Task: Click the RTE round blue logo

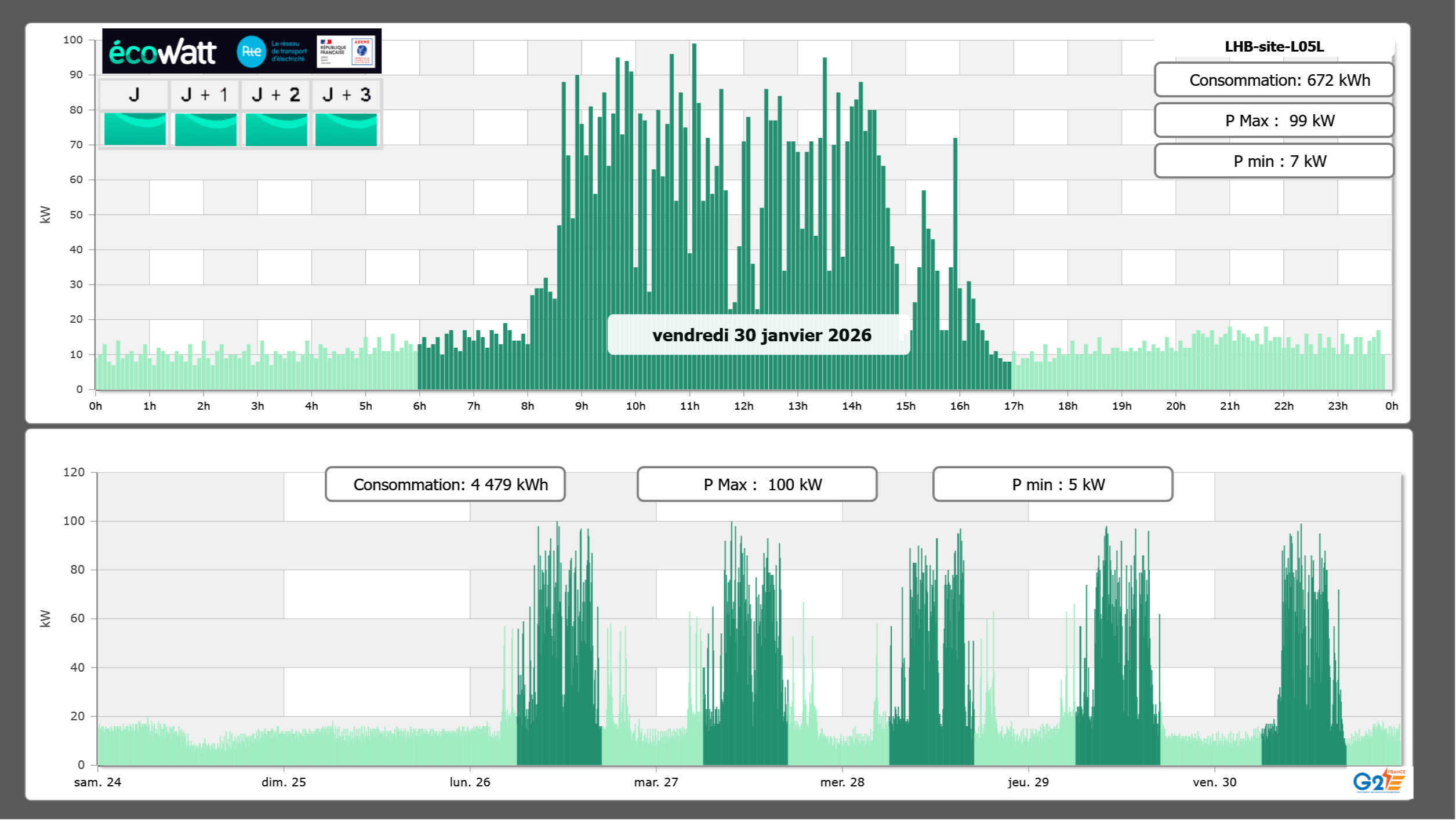Action: [x=251, y=52]
